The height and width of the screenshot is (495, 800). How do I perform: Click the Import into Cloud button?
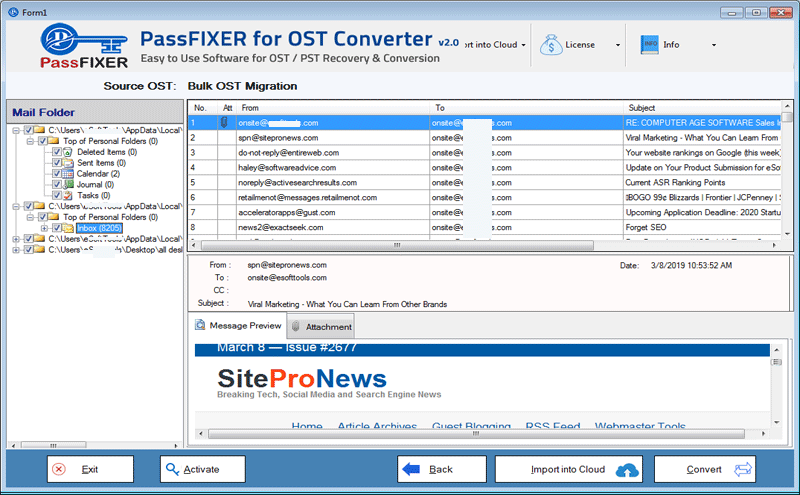569,469
